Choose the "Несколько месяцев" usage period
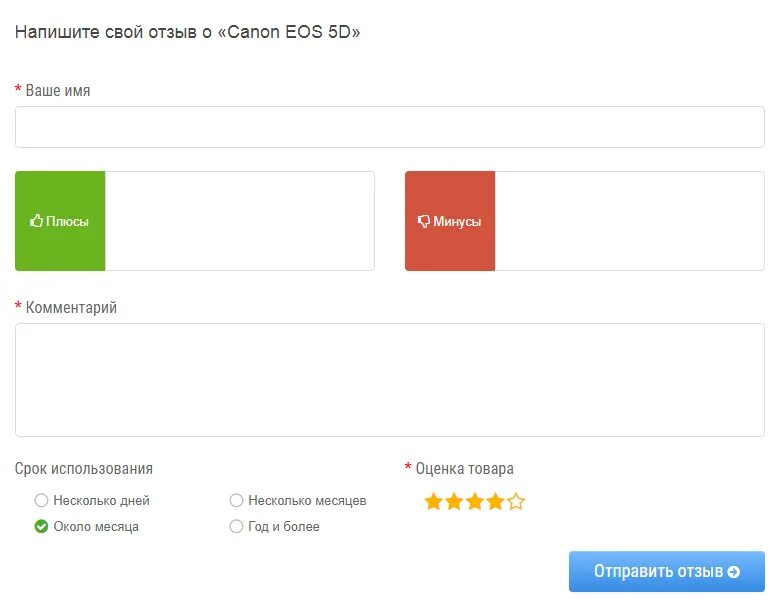This screenshot has width=780, height=611. click(236, 500)
